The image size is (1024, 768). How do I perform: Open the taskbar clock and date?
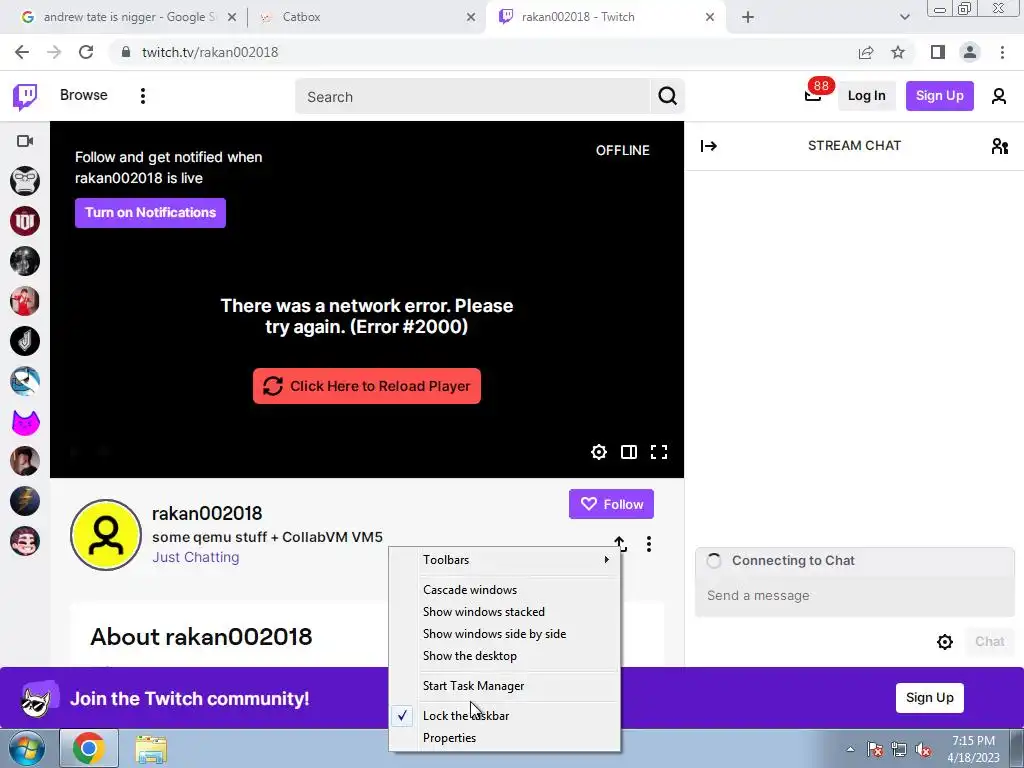[973, 749]
